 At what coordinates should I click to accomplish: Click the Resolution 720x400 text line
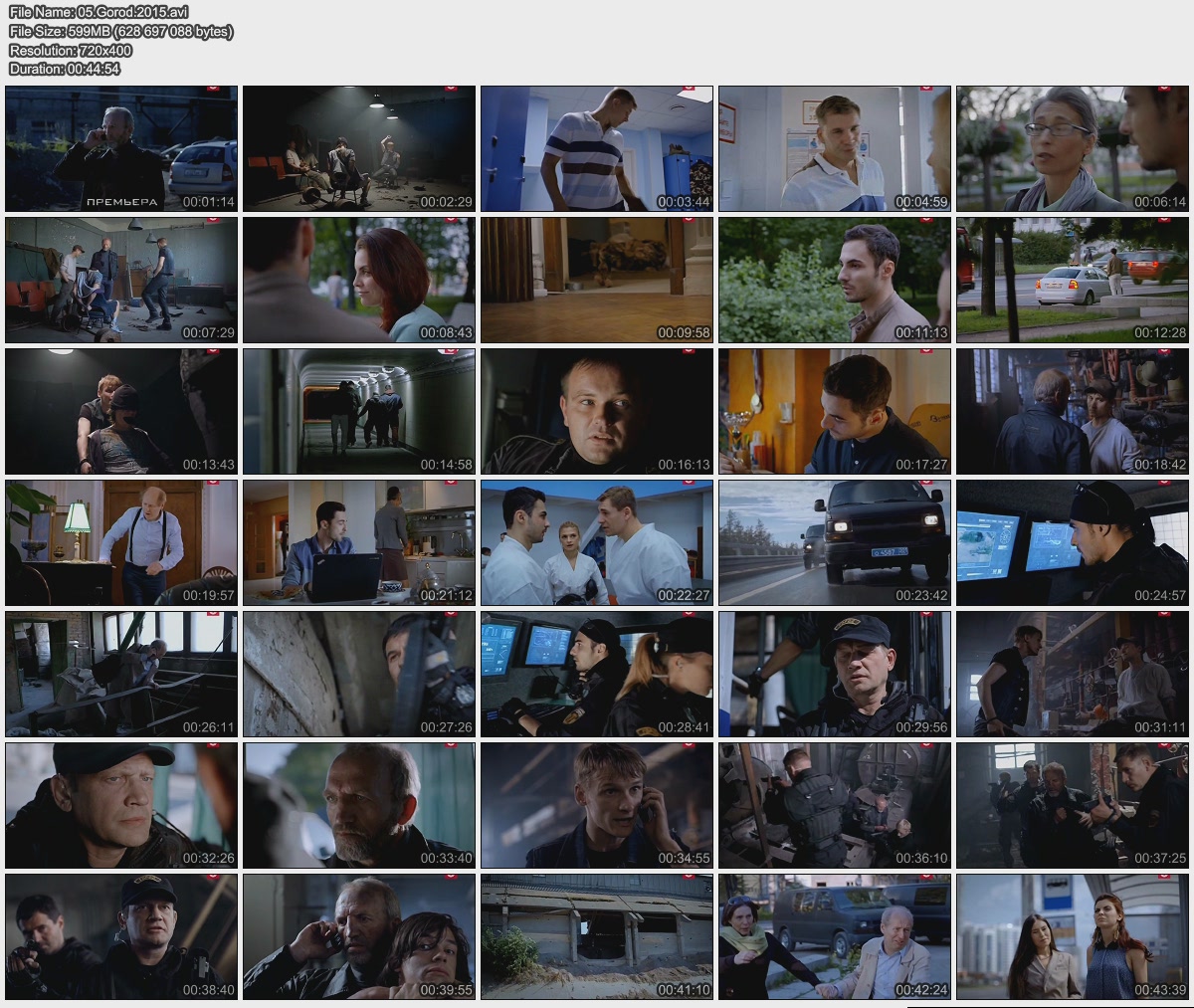pos(71,50)
